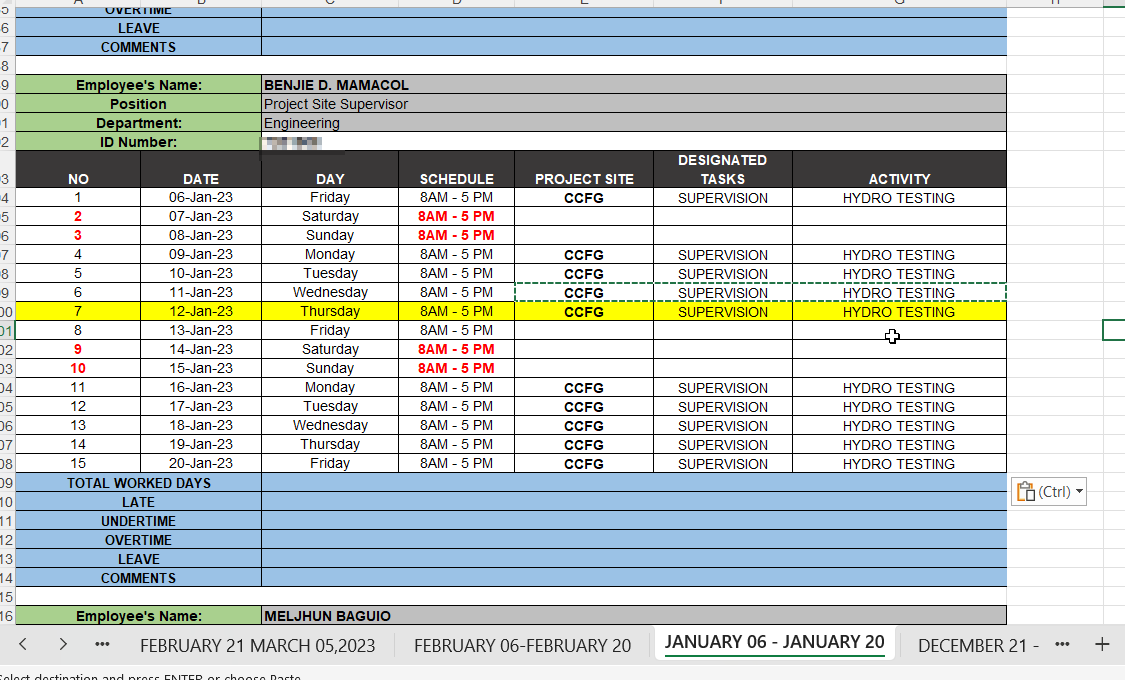Select the Employee's Name label for BENJIE
The image size is (1125, 680).
(138, 85)
